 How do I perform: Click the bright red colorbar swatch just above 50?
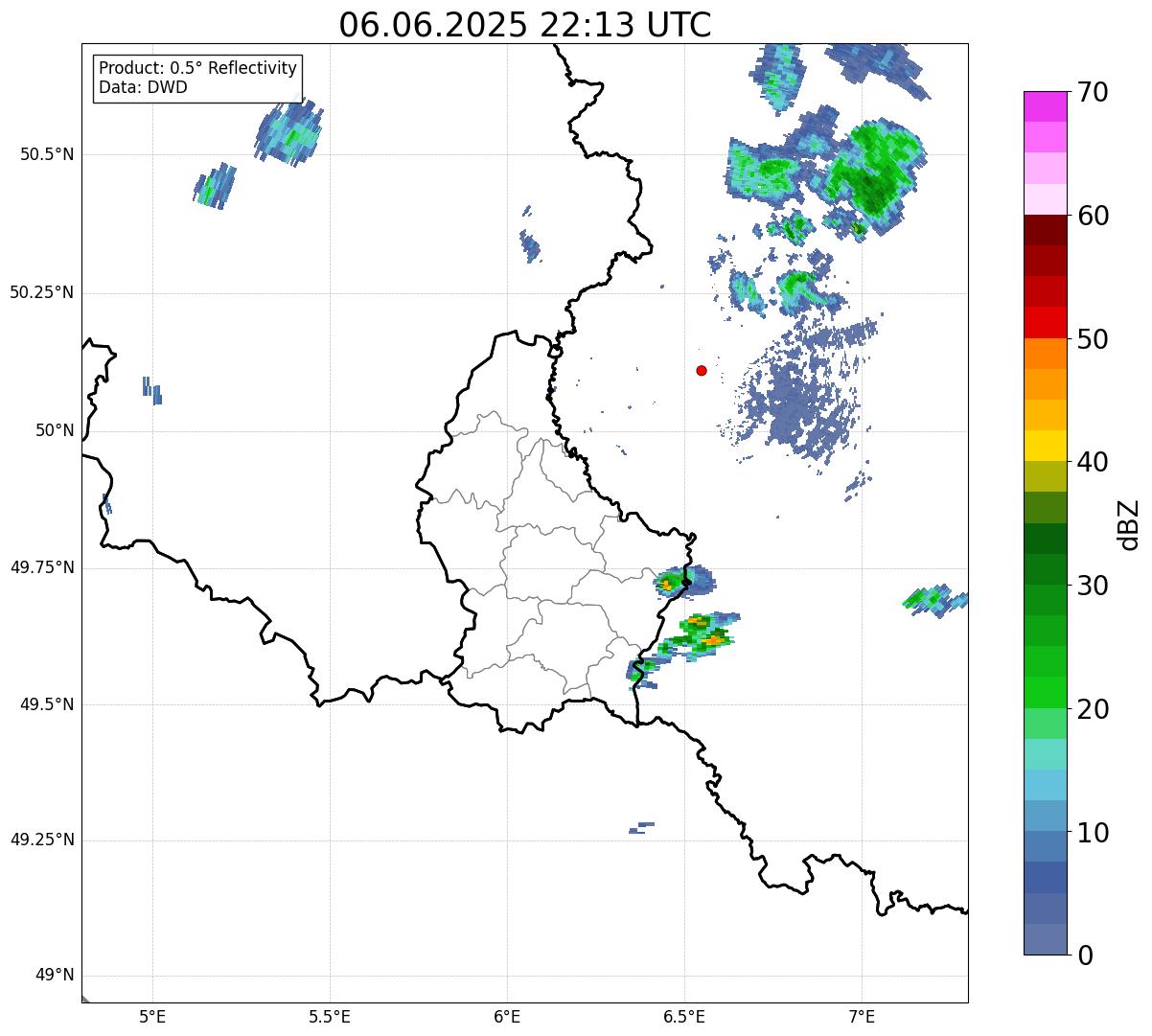tap(1045, 323)
